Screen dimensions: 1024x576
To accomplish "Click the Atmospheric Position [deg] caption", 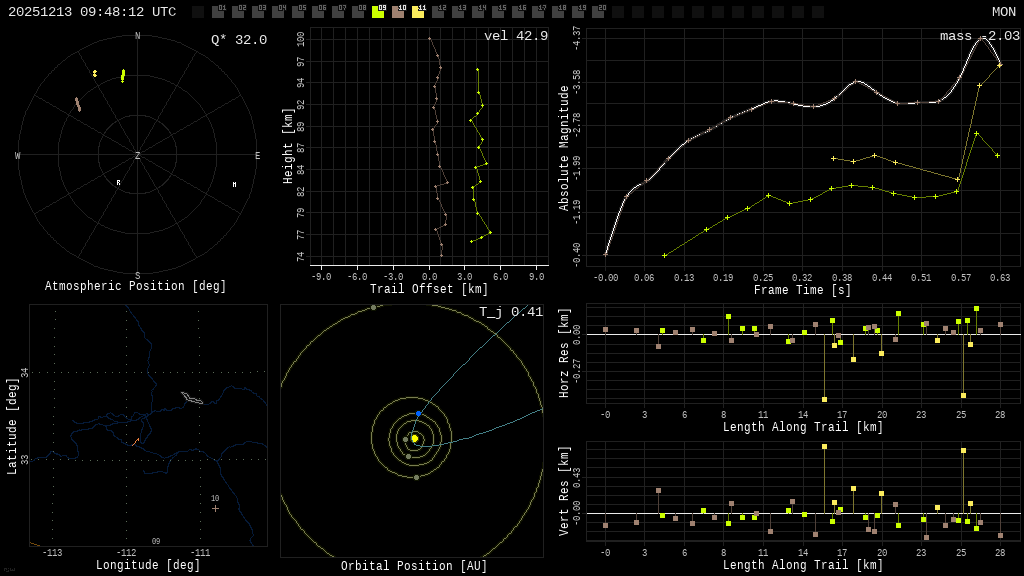I will [x=136, y=286].
